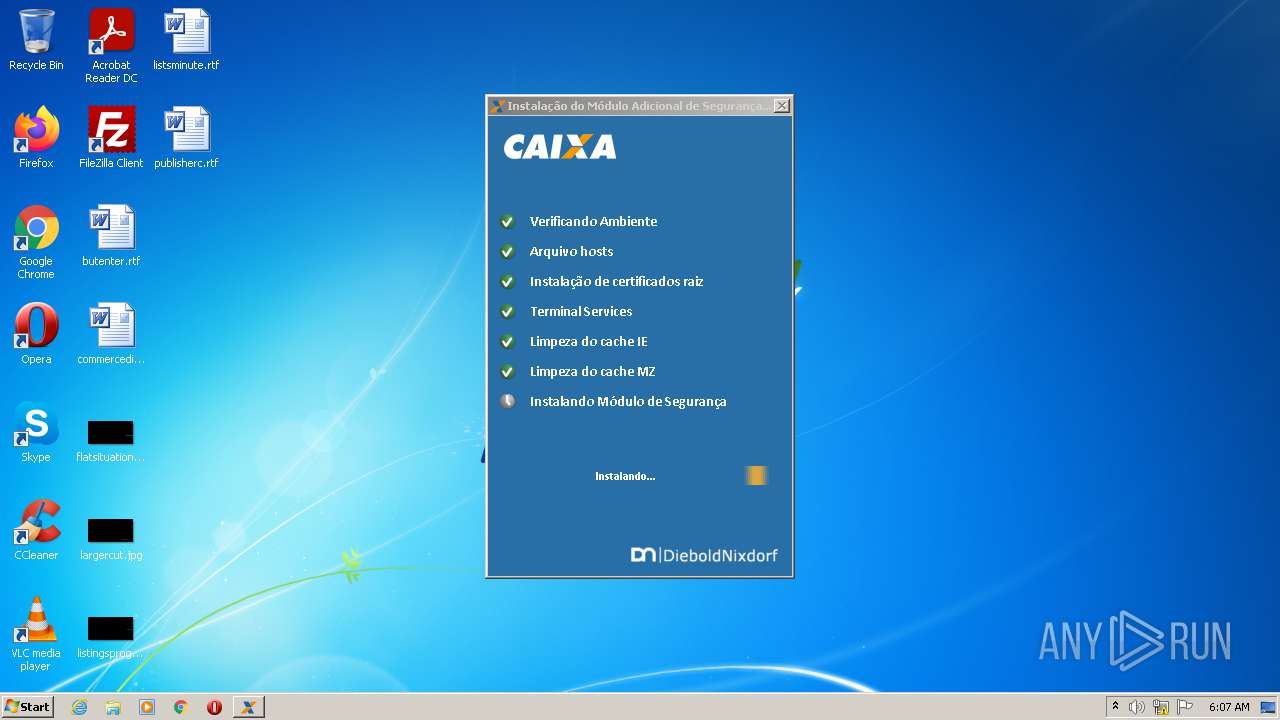Screen dimensions: 1280x720
Task: Click check mark beside Instalação de certificados raiz
Action: [508, 282]
